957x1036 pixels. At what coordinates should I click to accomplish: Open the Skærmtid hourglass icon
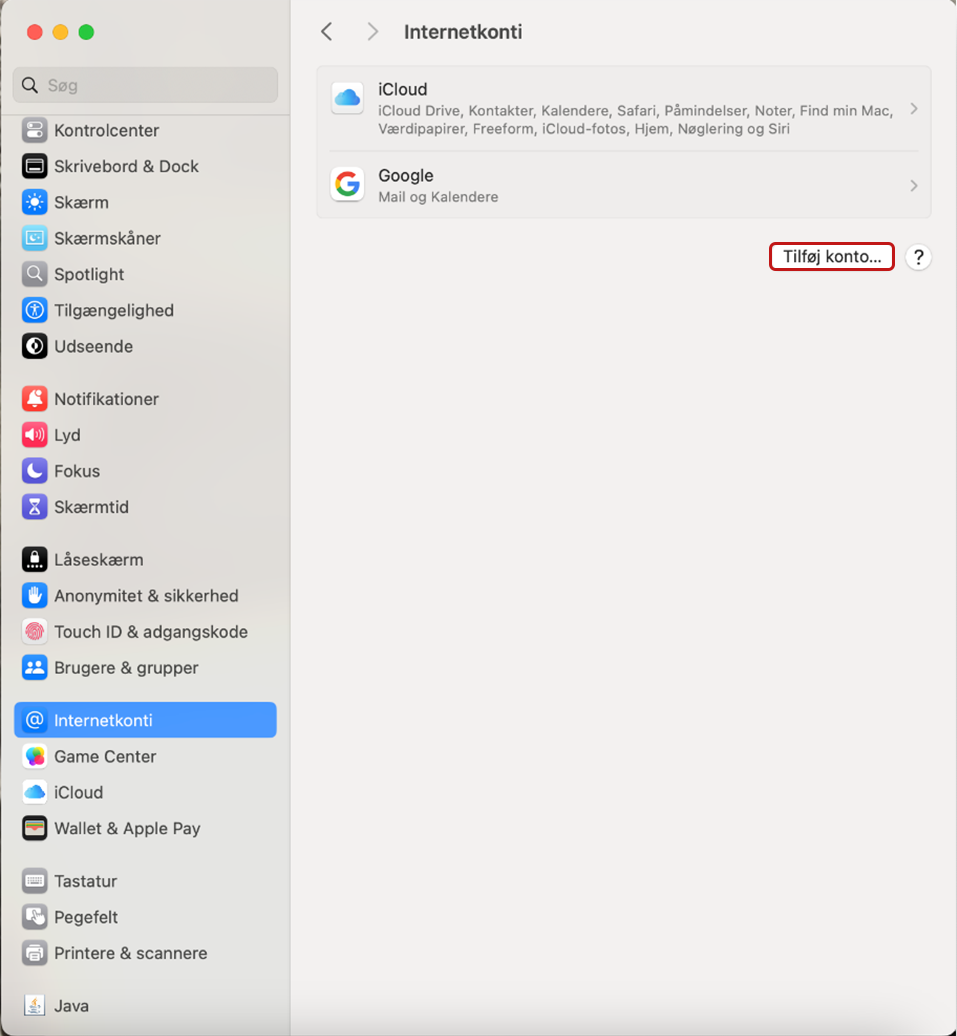tap(34, 507)
